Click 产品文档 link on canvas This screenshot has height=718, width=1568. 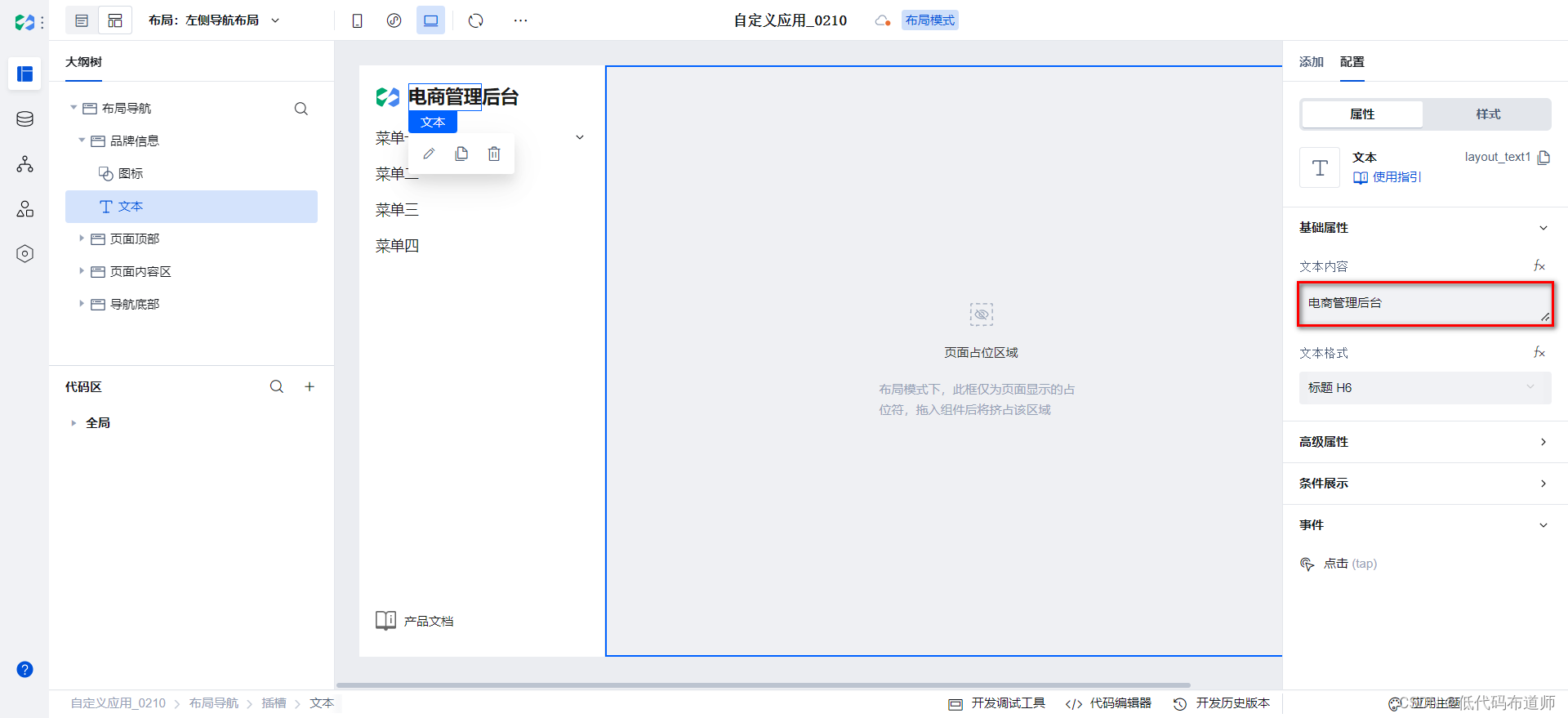point(415,621)
